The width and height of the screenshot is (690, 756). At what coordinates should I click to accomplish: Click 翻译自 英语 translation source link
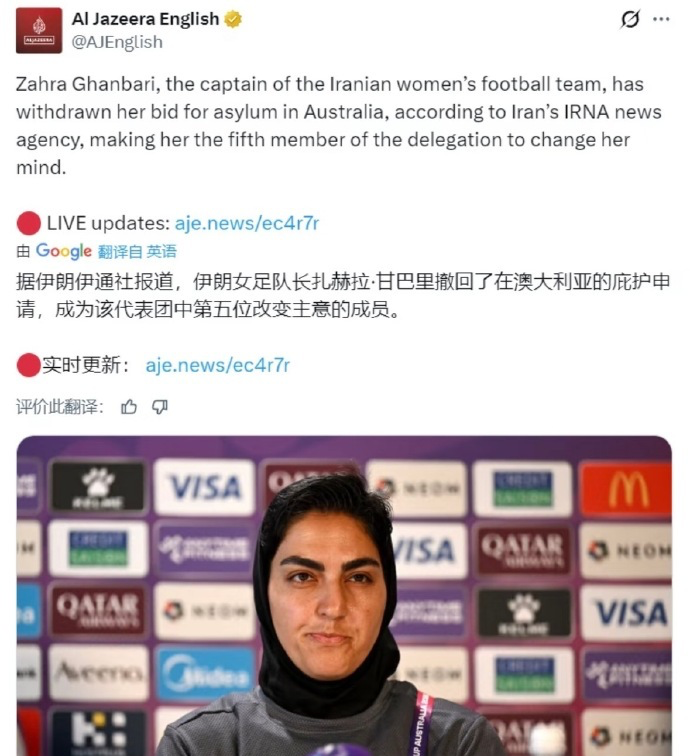(137, 251)
